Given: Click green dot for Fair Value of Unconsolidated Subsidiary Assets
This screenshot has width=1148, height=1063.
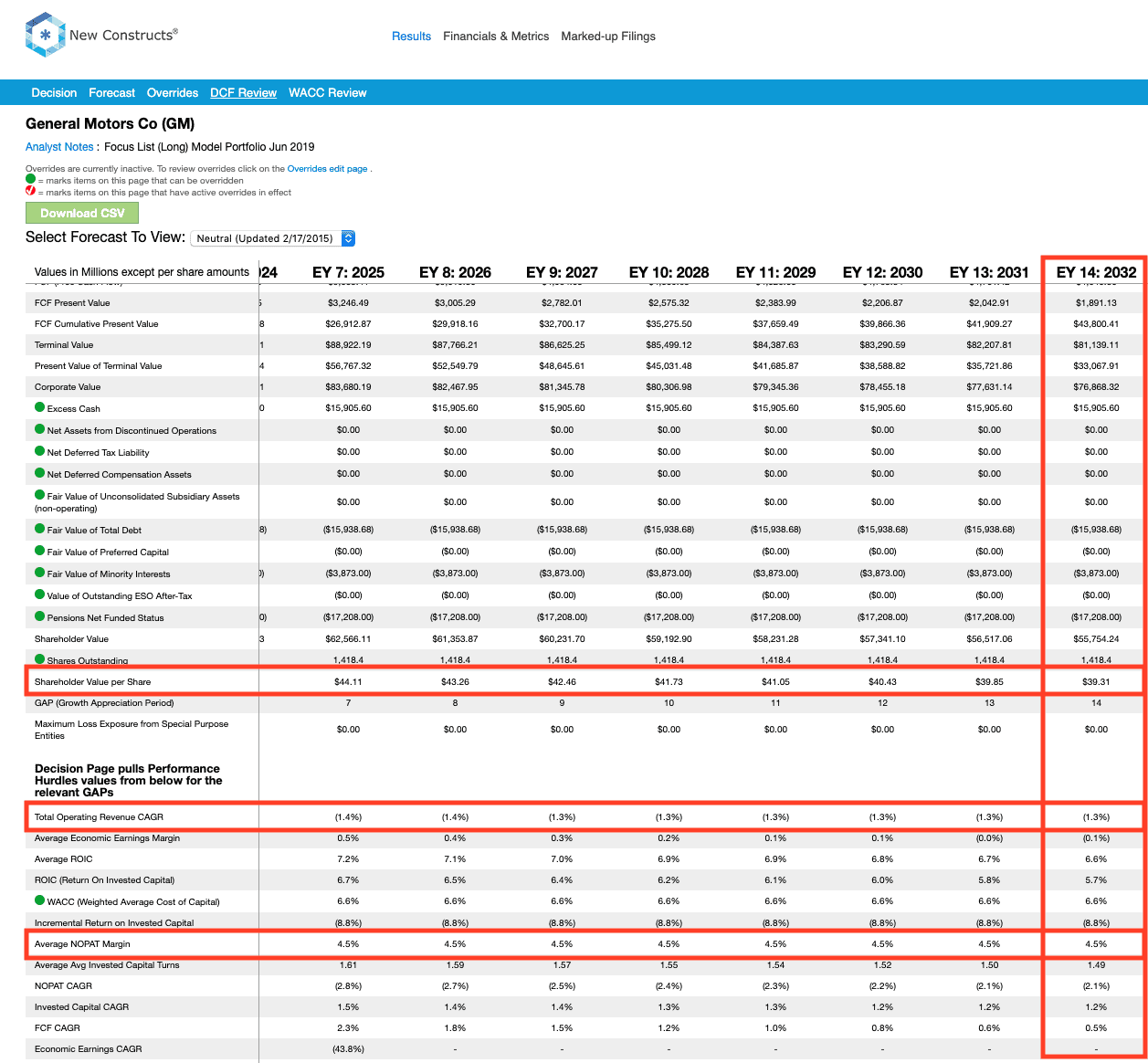Looking at the screenshot, I should pyautogui.click(x=40, y=495).
